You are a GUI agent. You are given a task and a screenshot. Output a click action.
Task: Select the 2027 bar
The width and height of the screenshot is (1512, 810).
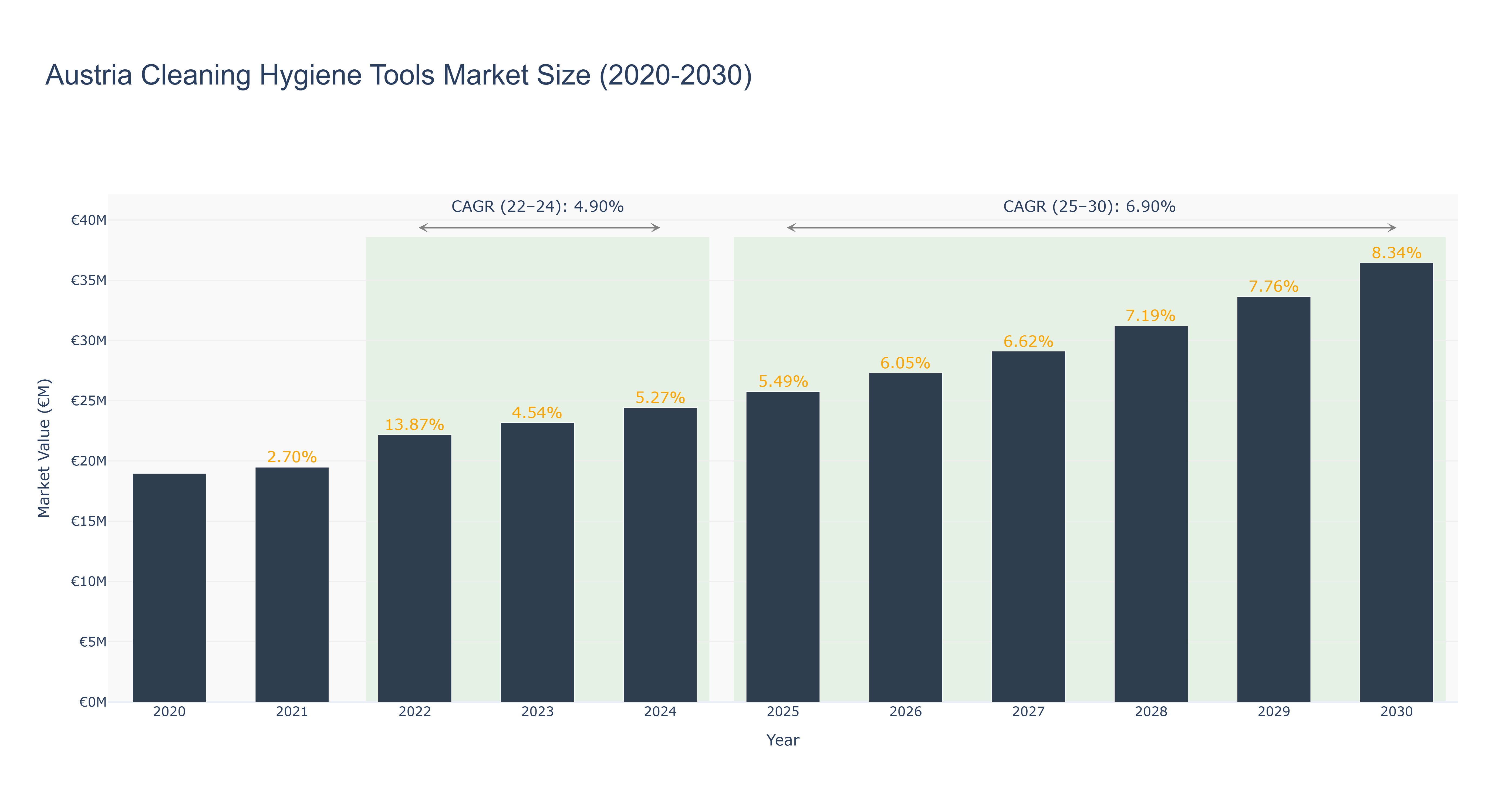click(1028, 526)
